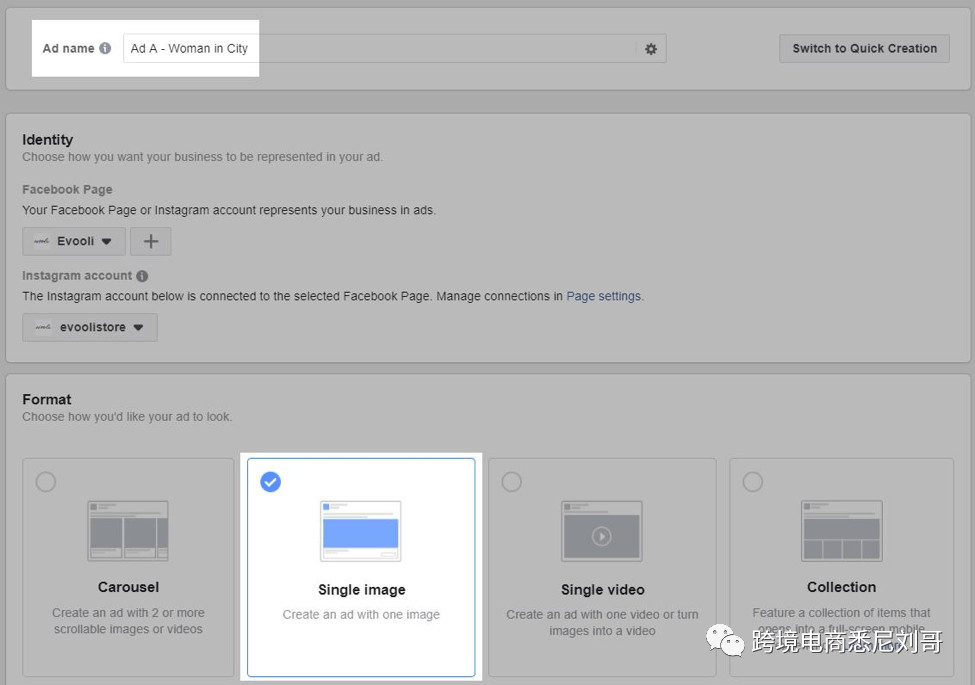
Task: Click Switch to Quick Creation button
Action: tap(864, 48)
